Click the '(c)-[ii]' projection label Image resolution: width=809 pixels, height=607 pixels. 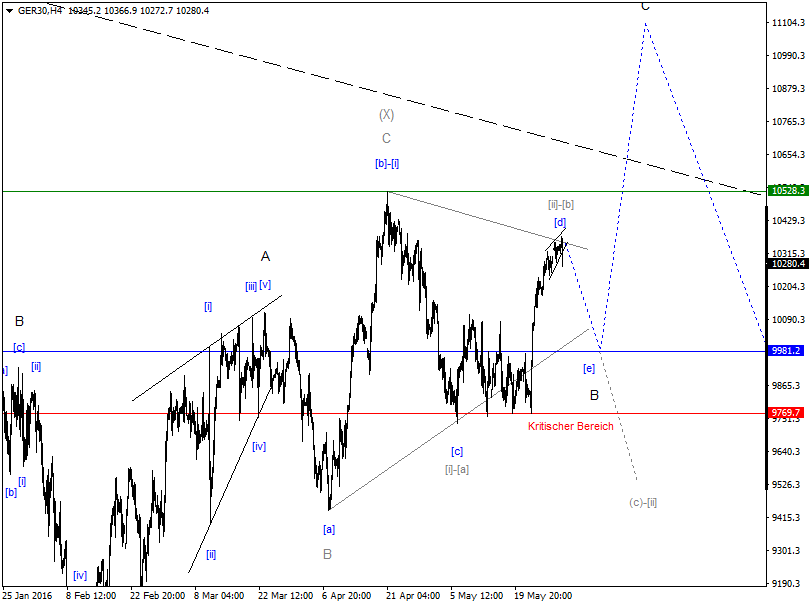coord(643,502)
